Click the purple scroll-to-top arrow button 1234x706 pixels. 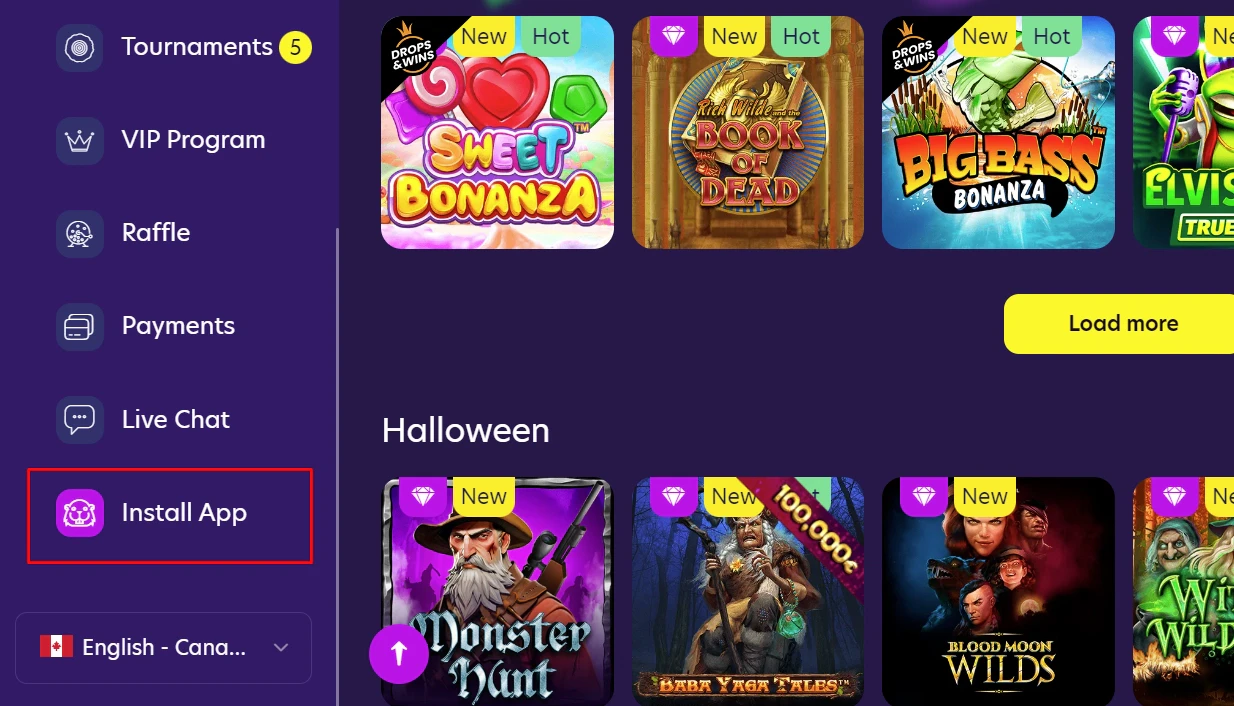[x=399, y=654]
